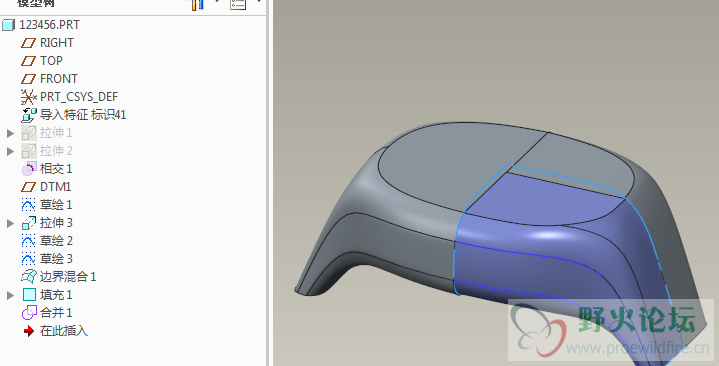Click the 导入特征 标识41 import feature icon
Viewport: 719px width, 366px height.
[x=28, y=115]
